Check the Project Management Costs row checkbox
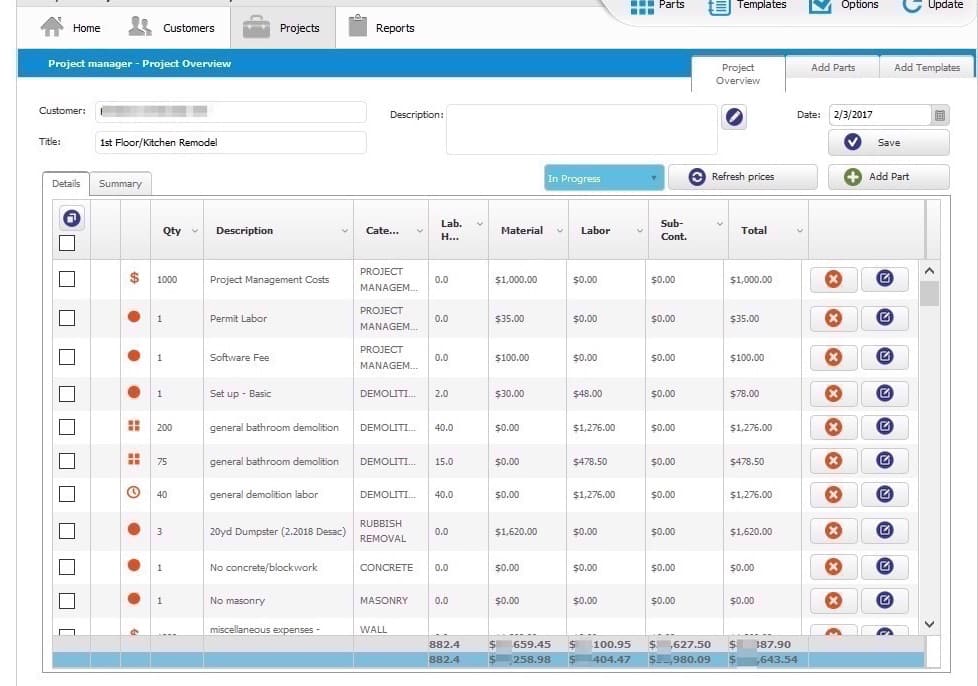Viewport: 978px width, 686px height. (x=67, y=279)
